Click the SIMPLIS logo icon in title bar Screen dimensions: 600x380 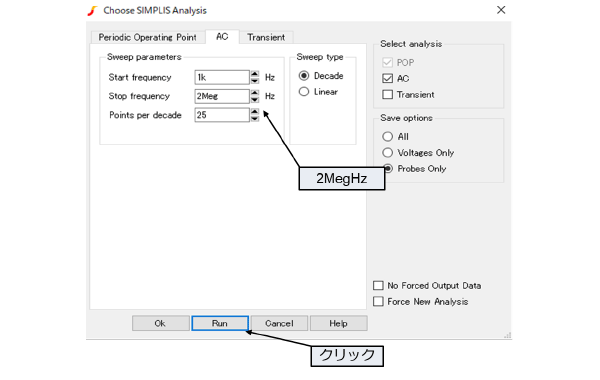click(x=92, y=11)
